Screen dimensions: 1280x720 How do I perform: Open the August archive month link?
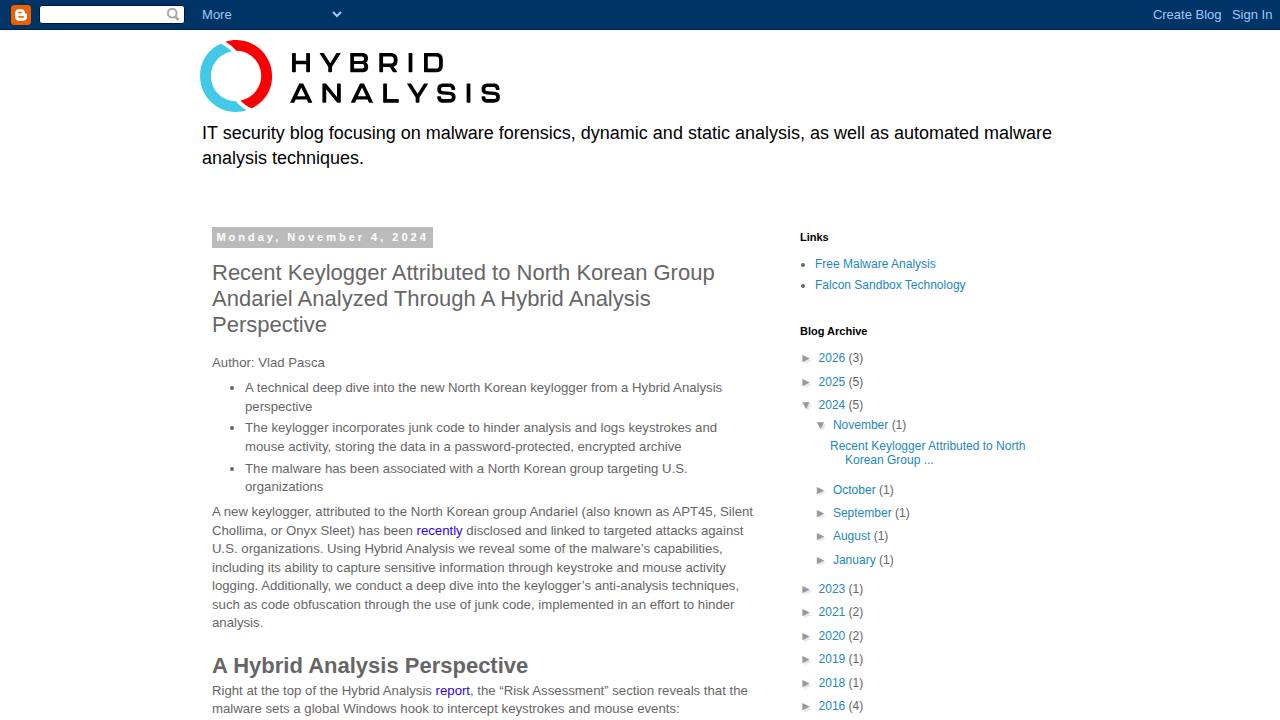click(x=852, y=536)
